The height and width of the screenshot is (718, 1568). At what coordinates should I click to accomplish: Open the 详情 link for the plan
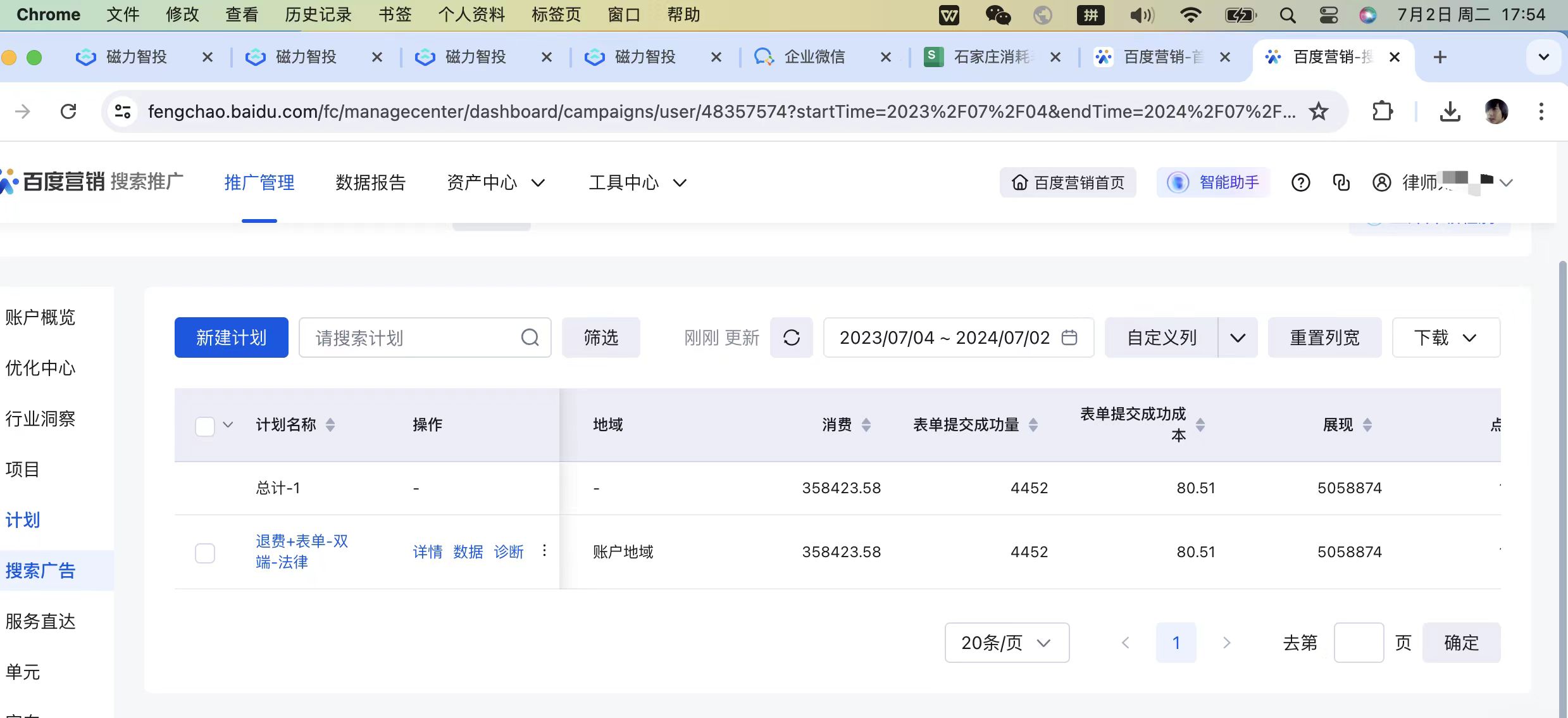click(x=427, y=552)
